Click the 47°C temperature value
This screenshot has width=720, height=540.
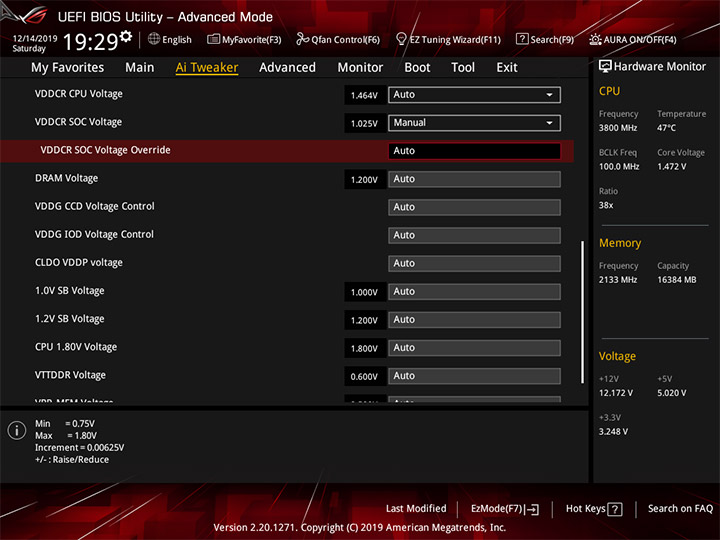click(x=666, y=128)
